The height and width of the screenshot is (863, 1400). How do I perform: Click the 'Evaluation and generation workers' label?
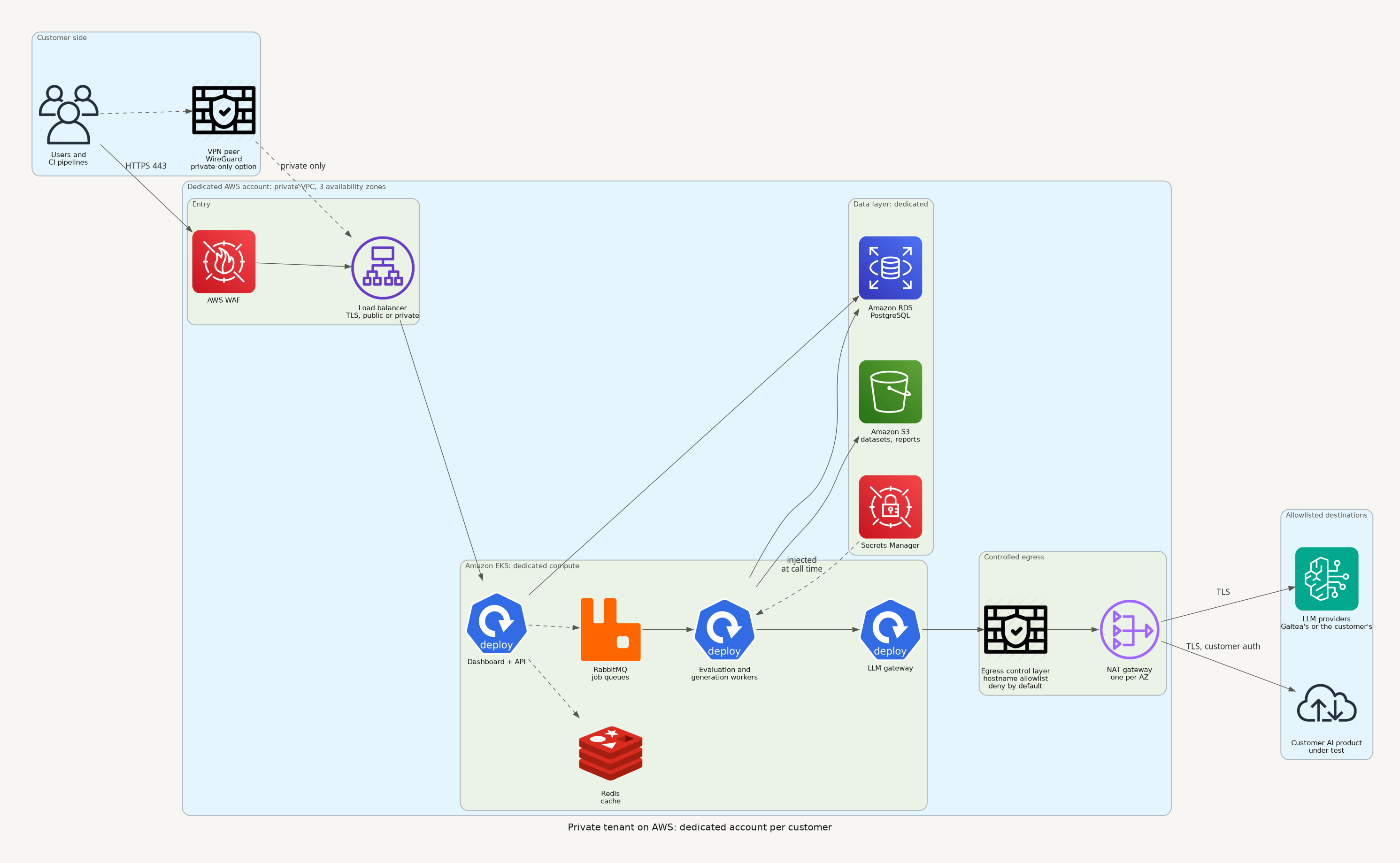point(724,673)
